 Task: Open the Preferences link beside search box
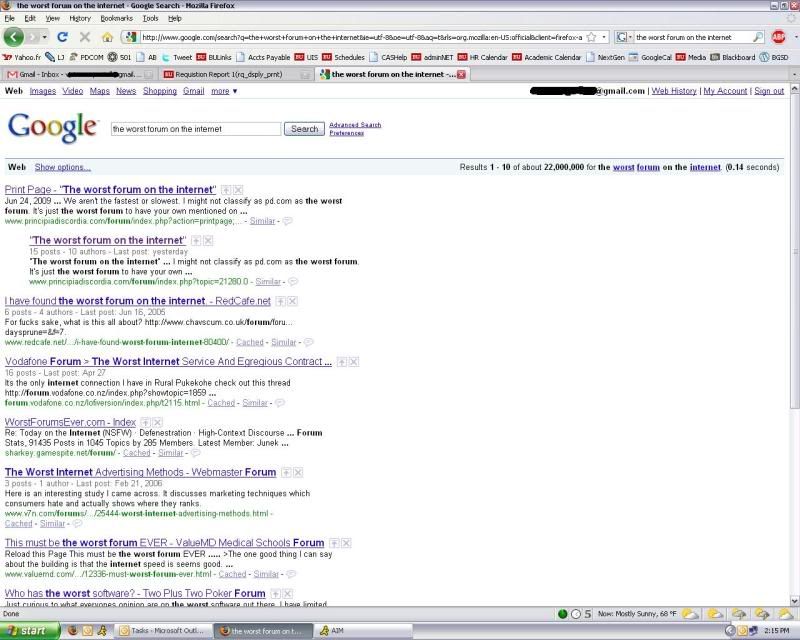[346, 133]
